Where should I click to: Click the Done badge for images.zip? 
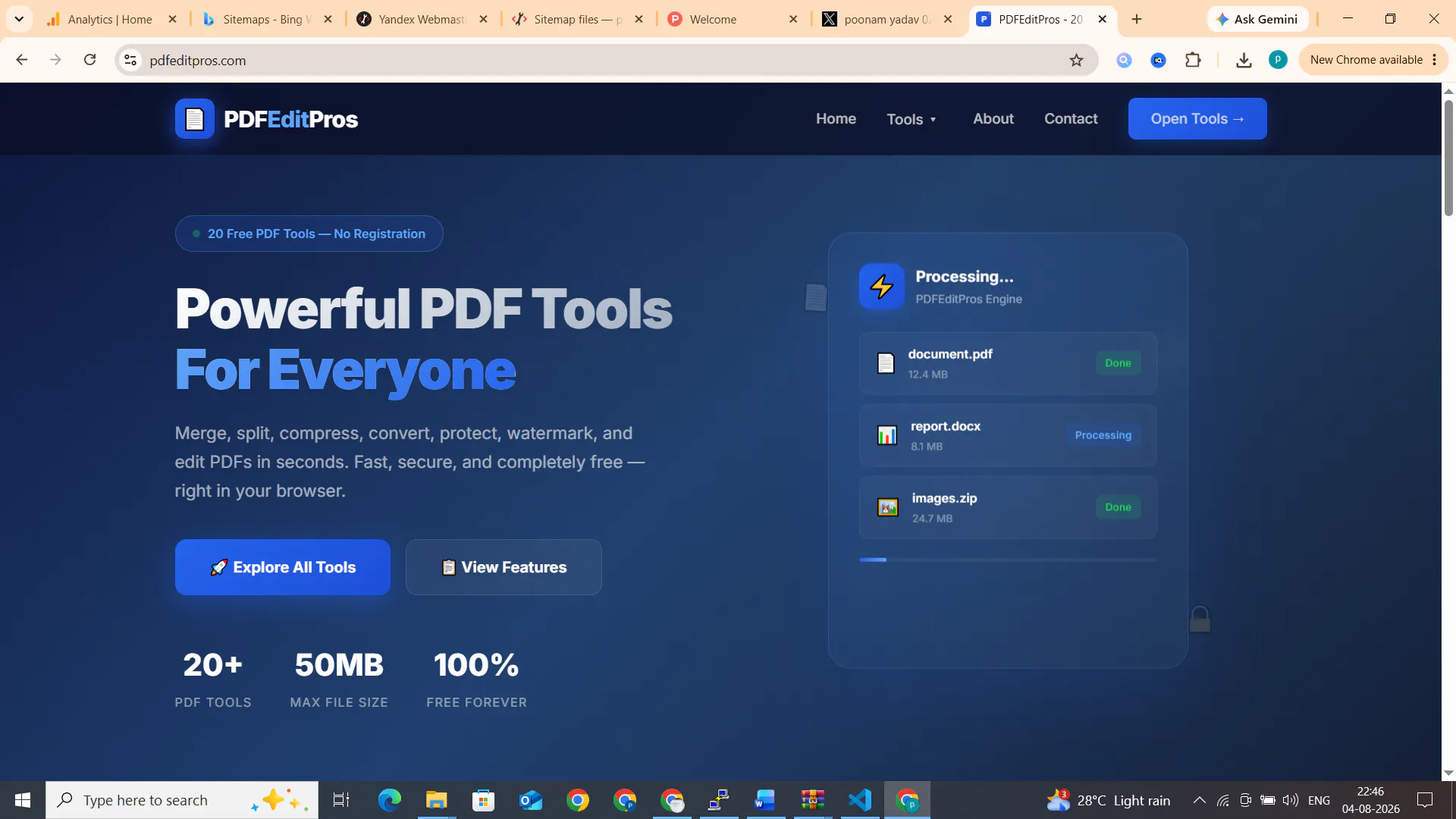(1118, 507)
